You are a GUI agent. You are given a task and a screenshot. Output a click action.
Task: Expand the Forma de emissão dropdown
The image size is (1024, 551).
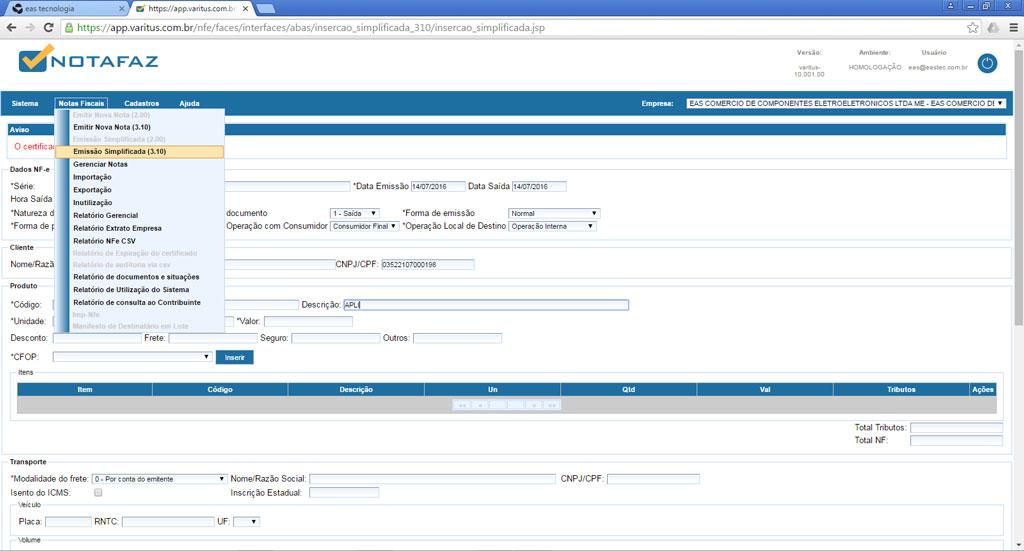tap(554, 213)
